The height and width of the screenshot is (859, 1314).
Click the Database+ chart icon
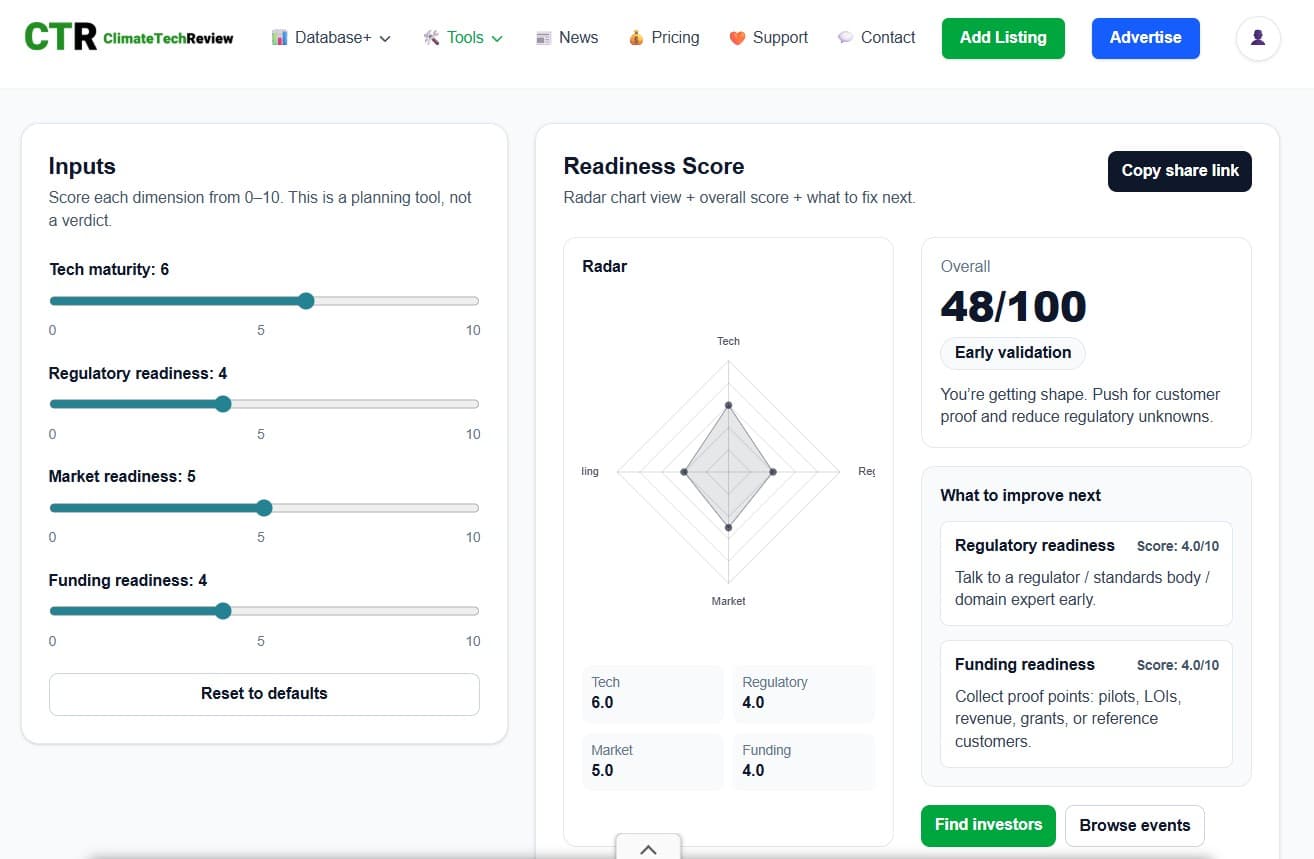(280, 38)
